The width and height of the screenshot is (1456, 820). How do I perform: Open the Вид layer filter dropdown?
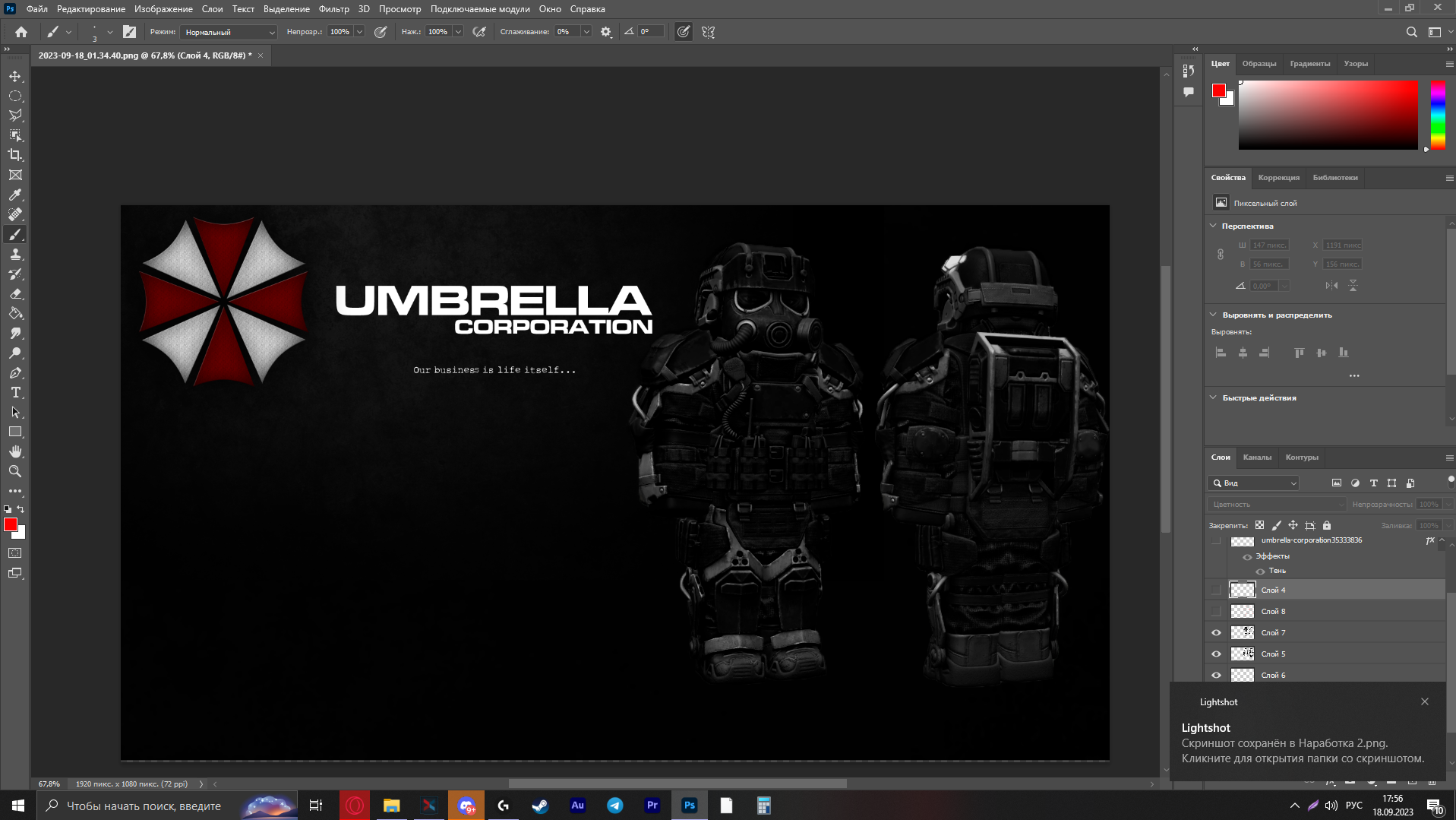coord(1254,483)
